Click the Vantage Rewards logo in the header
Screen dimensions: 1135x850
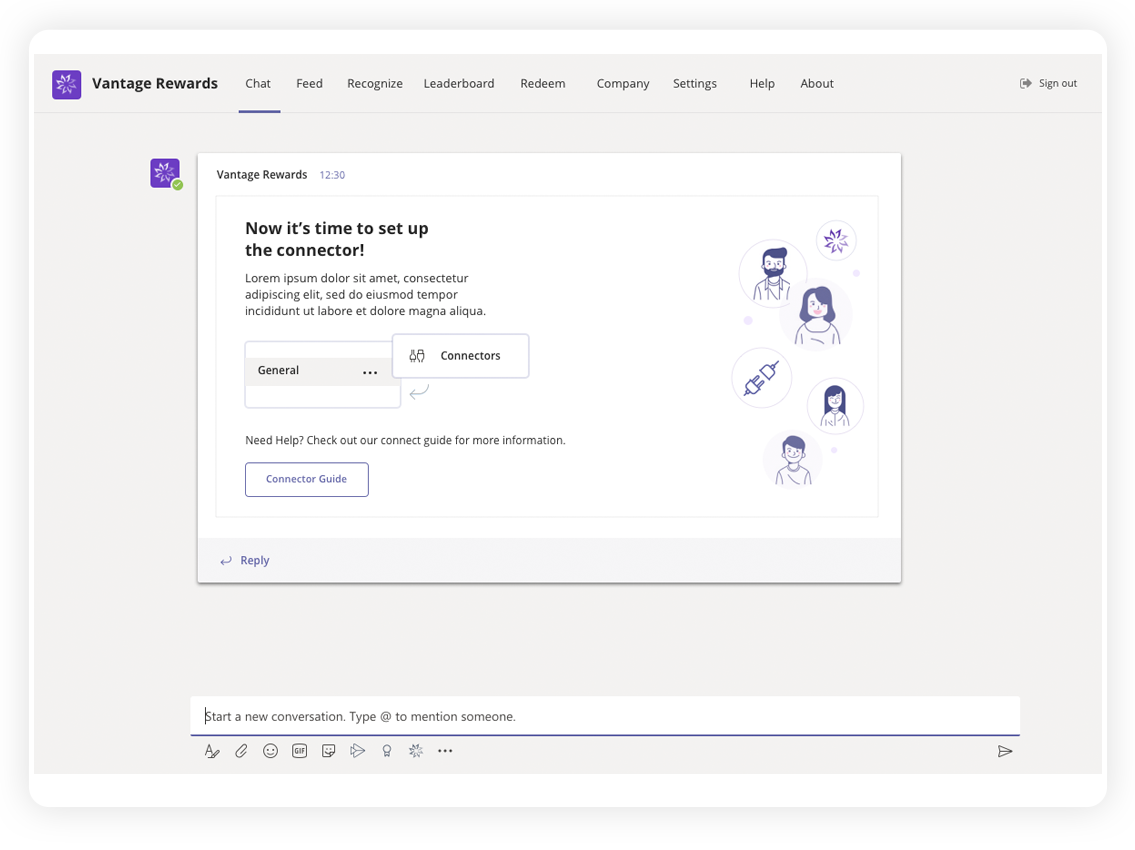(x=67, y=84)
